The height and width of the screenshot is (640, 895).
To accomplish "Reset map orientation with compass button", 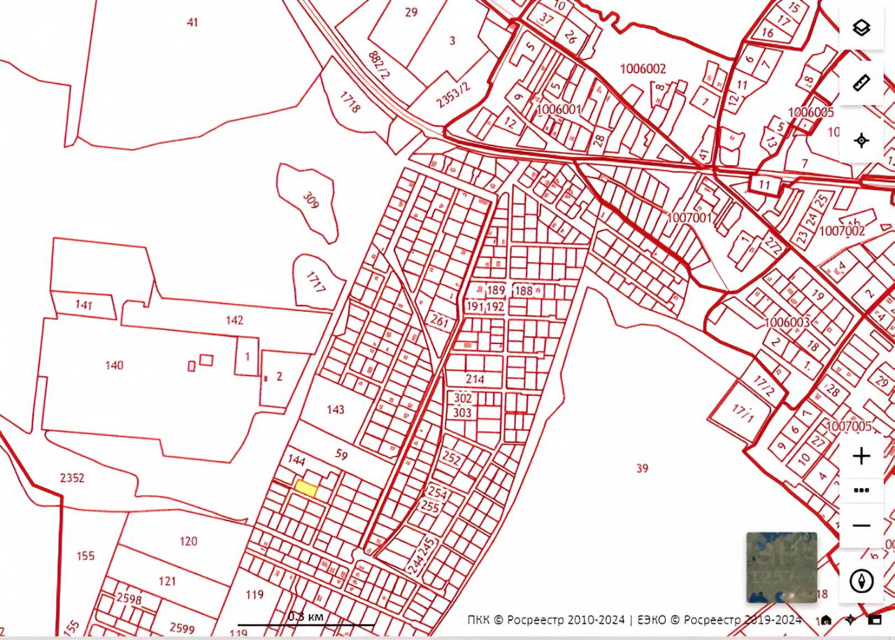I will [x=861, y=581].
